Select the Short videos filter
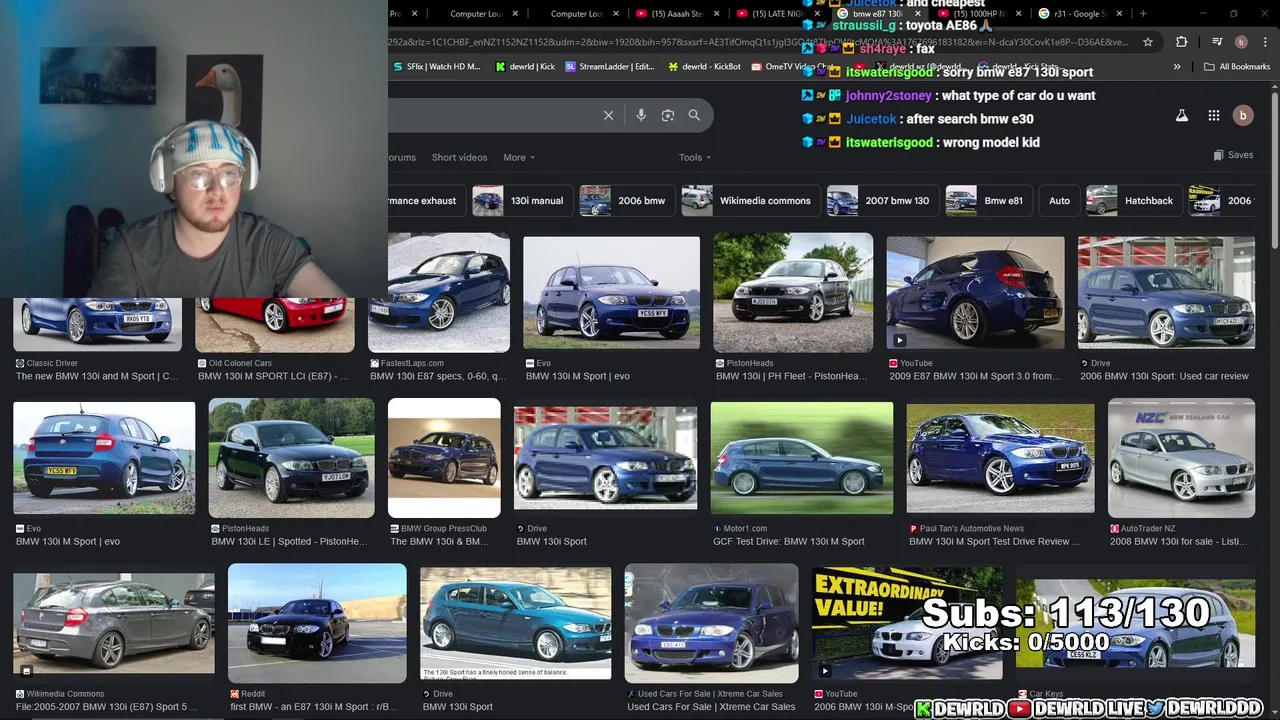Viewport: 1280px width, 720px height. point(459,157)
